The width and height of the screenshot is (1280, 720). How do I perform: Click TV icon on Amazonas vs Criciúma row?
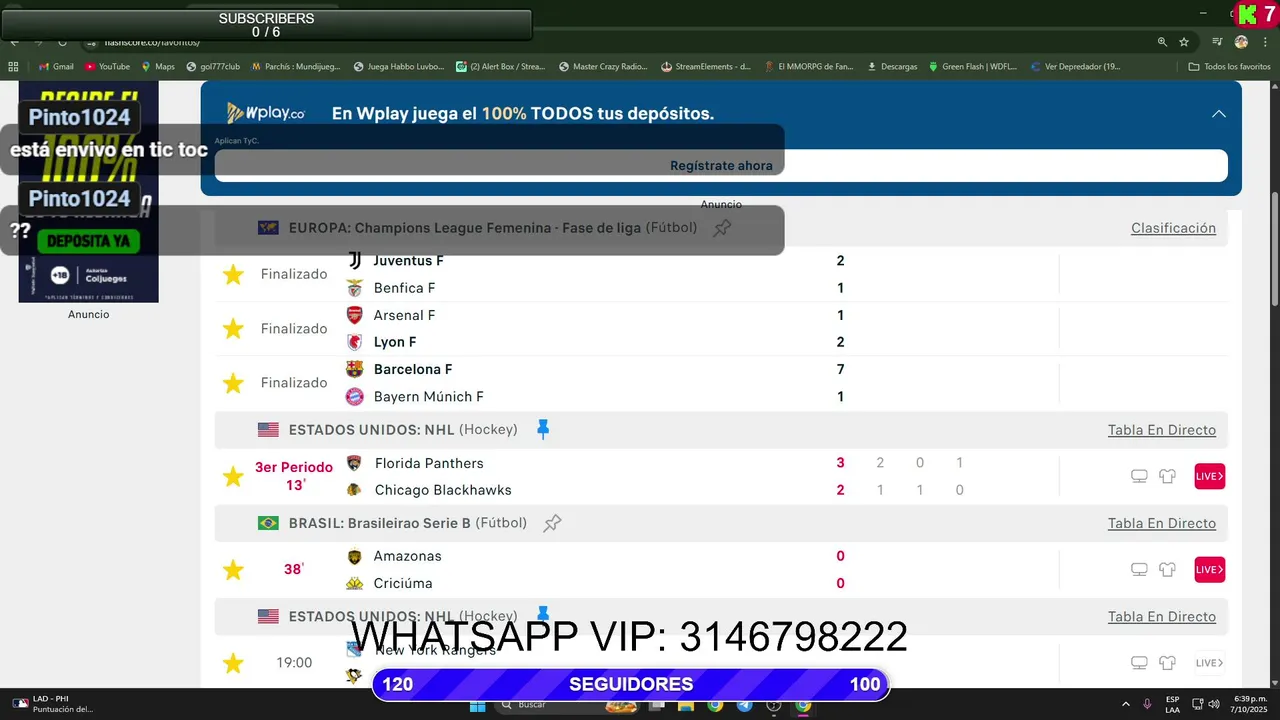[1139, 570]
